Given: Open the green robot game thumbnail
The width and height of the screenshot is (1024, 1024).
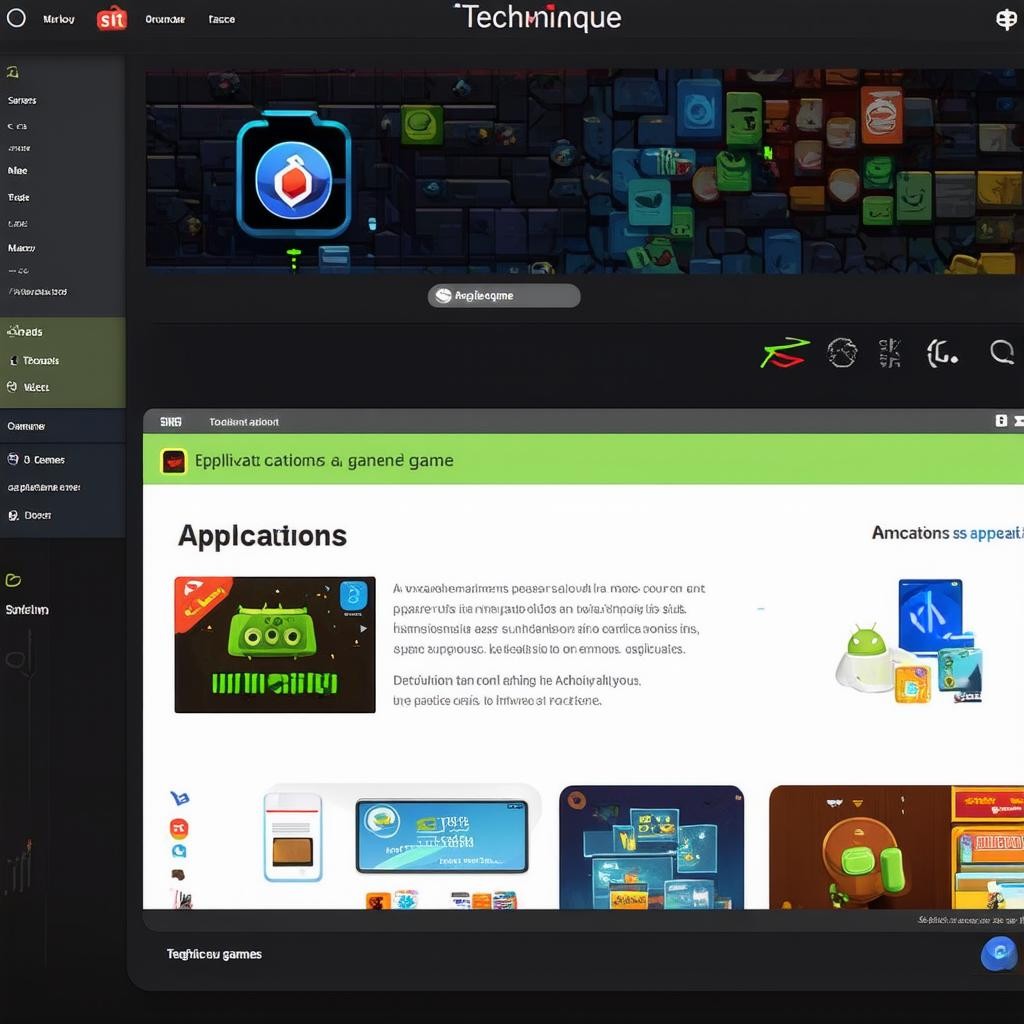Looking at the screenshot, I should tap(275, 645).
